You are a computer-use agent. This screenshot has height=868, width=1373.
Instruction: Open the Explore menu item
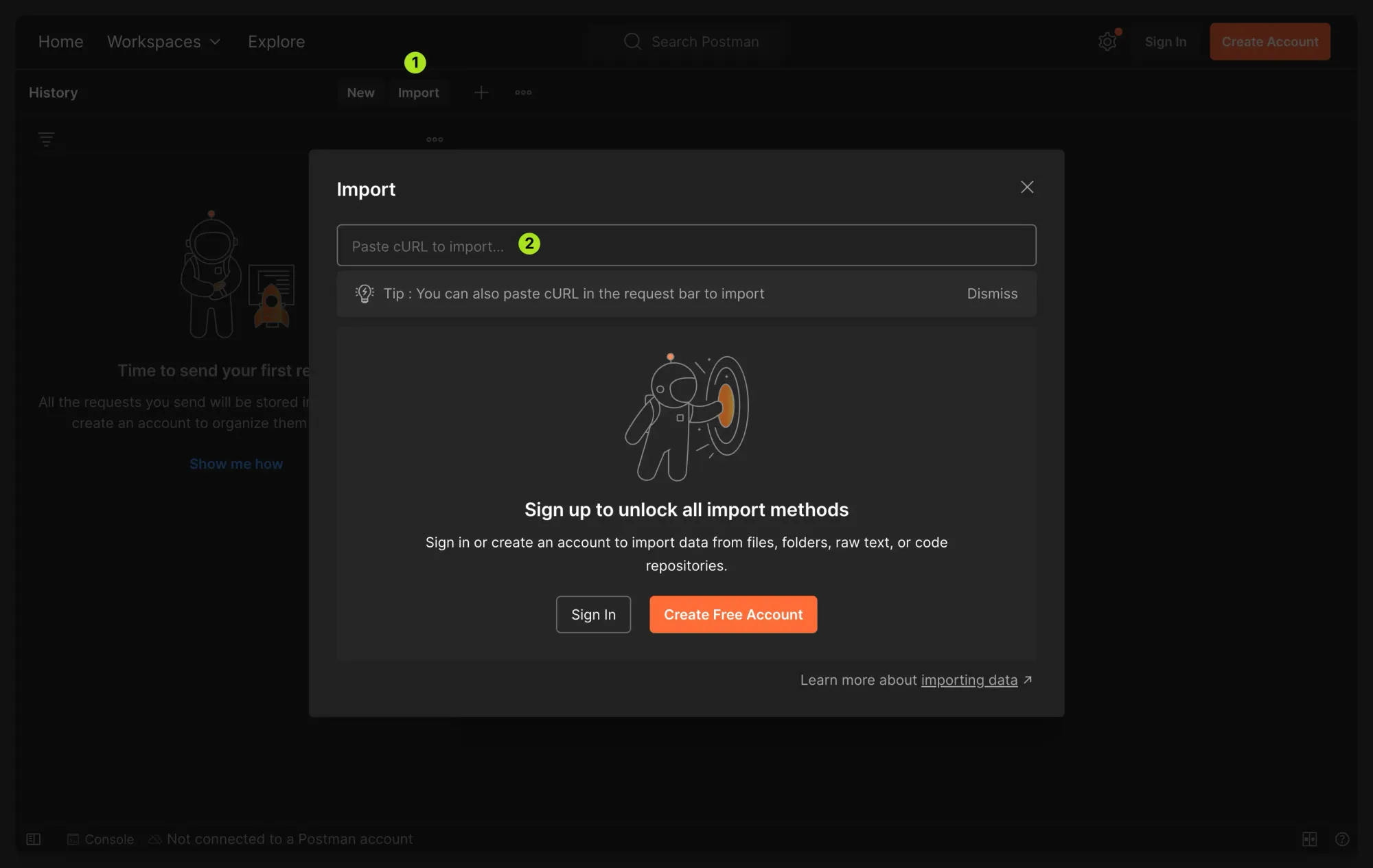tap(277, 41)
